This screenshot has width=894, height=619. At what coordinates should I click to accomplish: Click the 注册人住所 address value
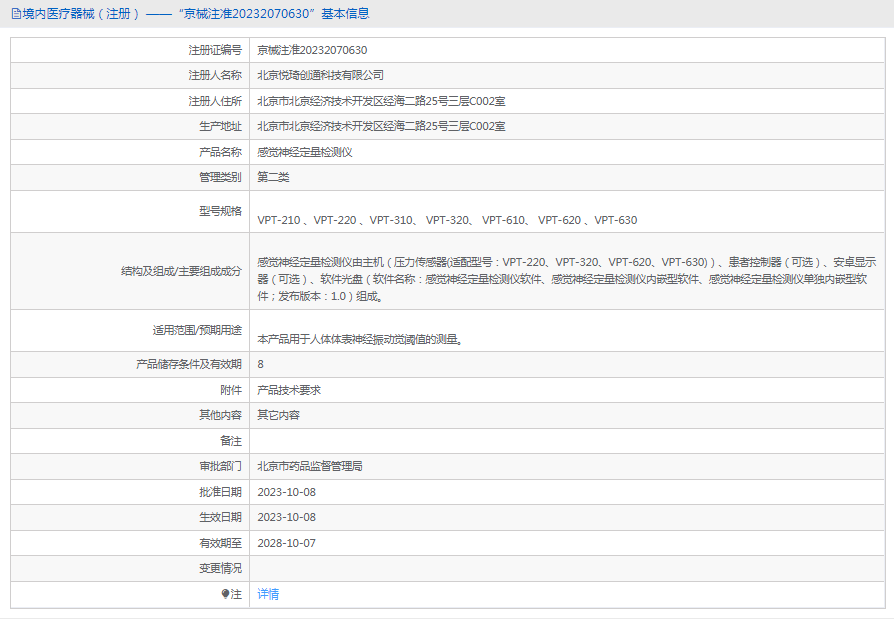381,101
